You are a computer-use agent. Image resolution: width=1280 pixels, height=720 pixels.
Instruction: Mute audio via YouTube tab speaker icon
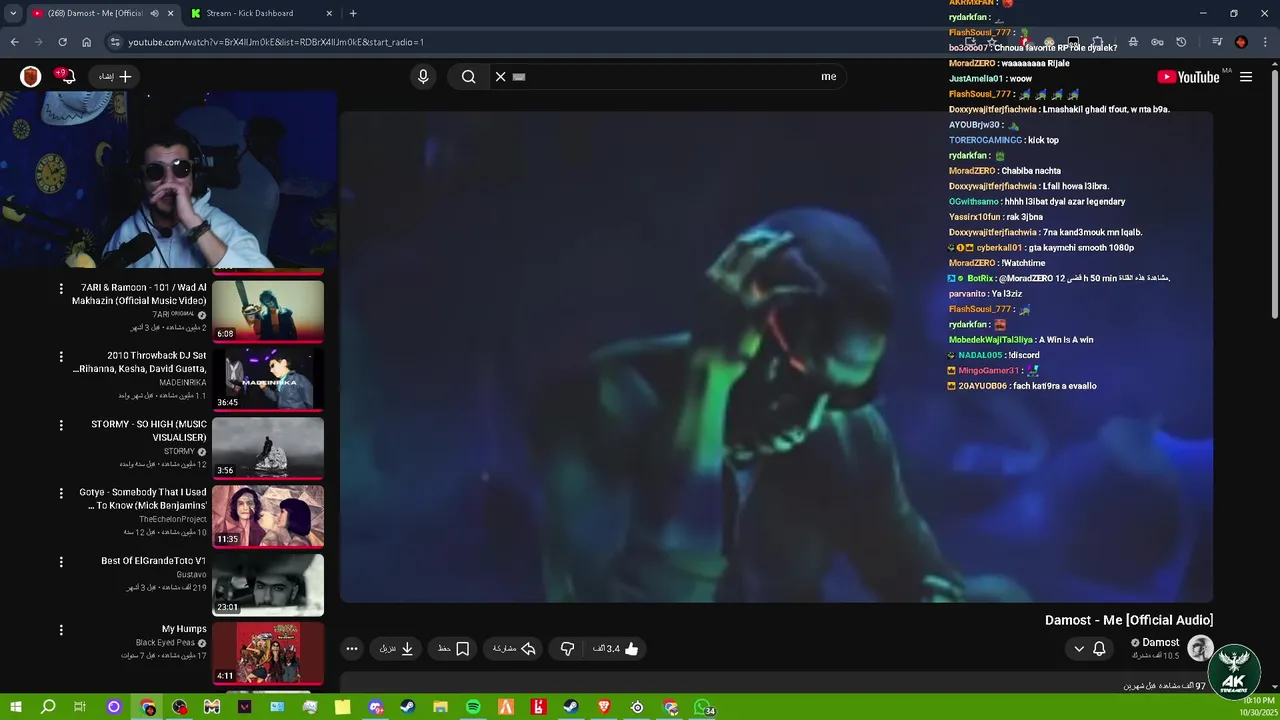tap(154, 13)
